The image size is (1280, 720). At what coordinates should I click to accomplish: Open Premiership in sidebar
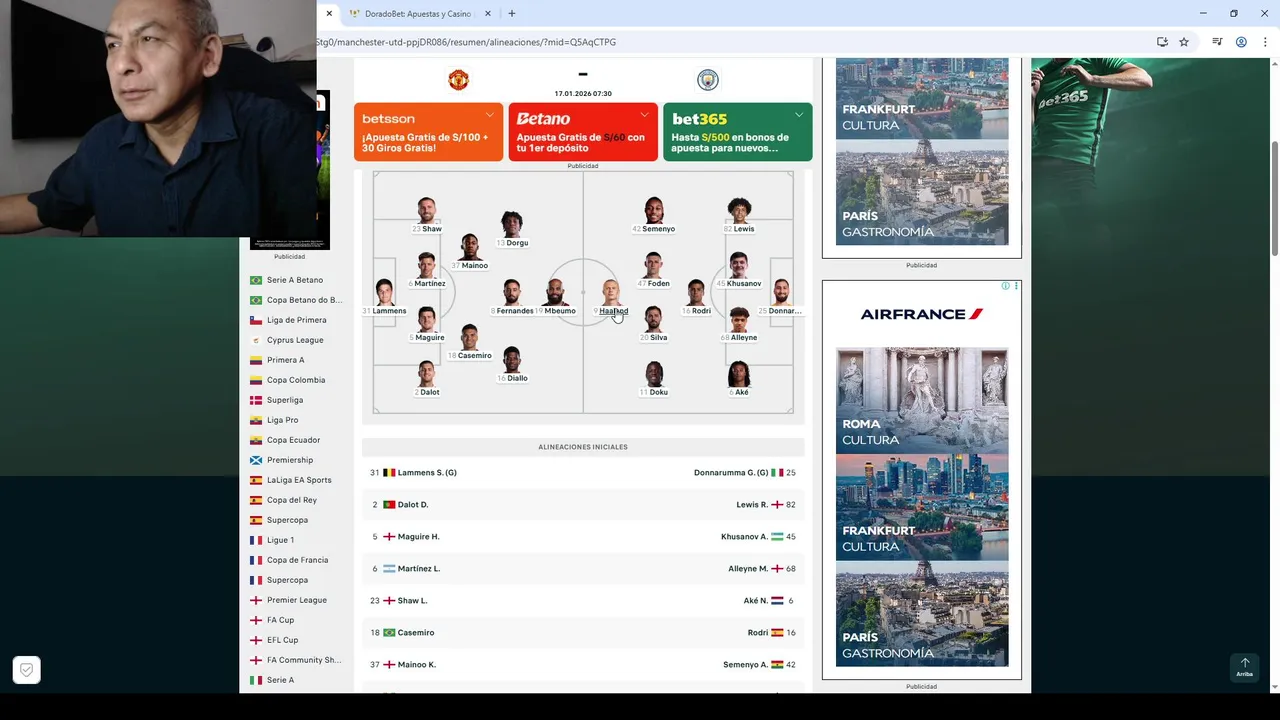(290, 460)
